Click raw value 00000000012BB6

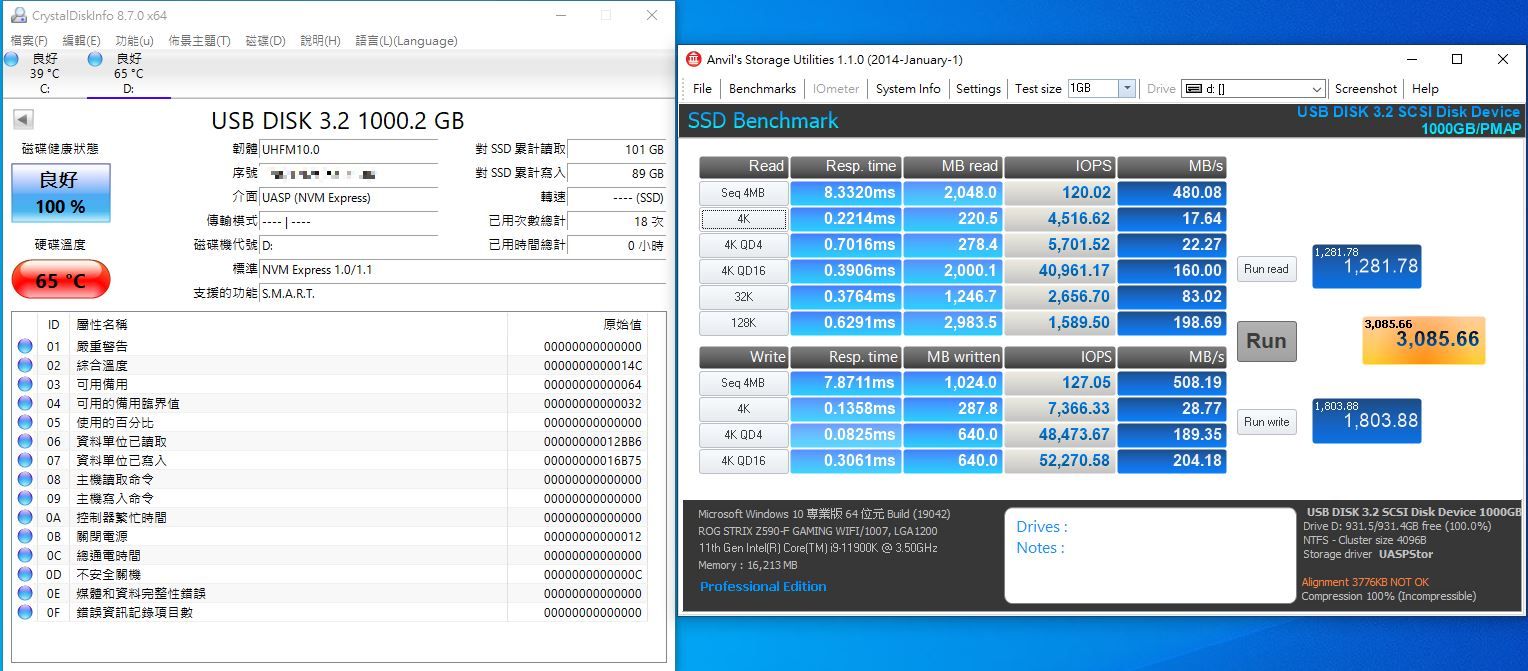pos(593,441)
